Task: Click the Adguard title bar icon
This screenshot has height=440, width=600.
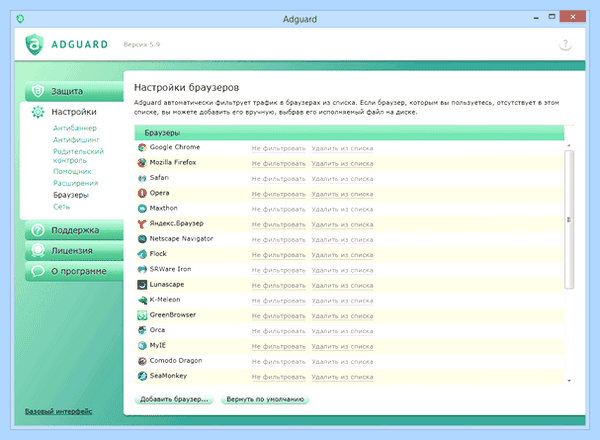Action: point(20,18)
